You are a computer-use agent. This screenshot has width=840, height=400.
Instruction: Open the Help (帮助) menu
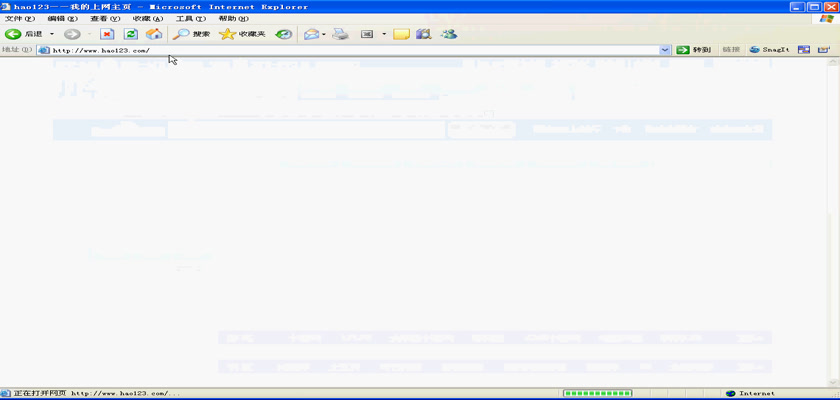234,19
